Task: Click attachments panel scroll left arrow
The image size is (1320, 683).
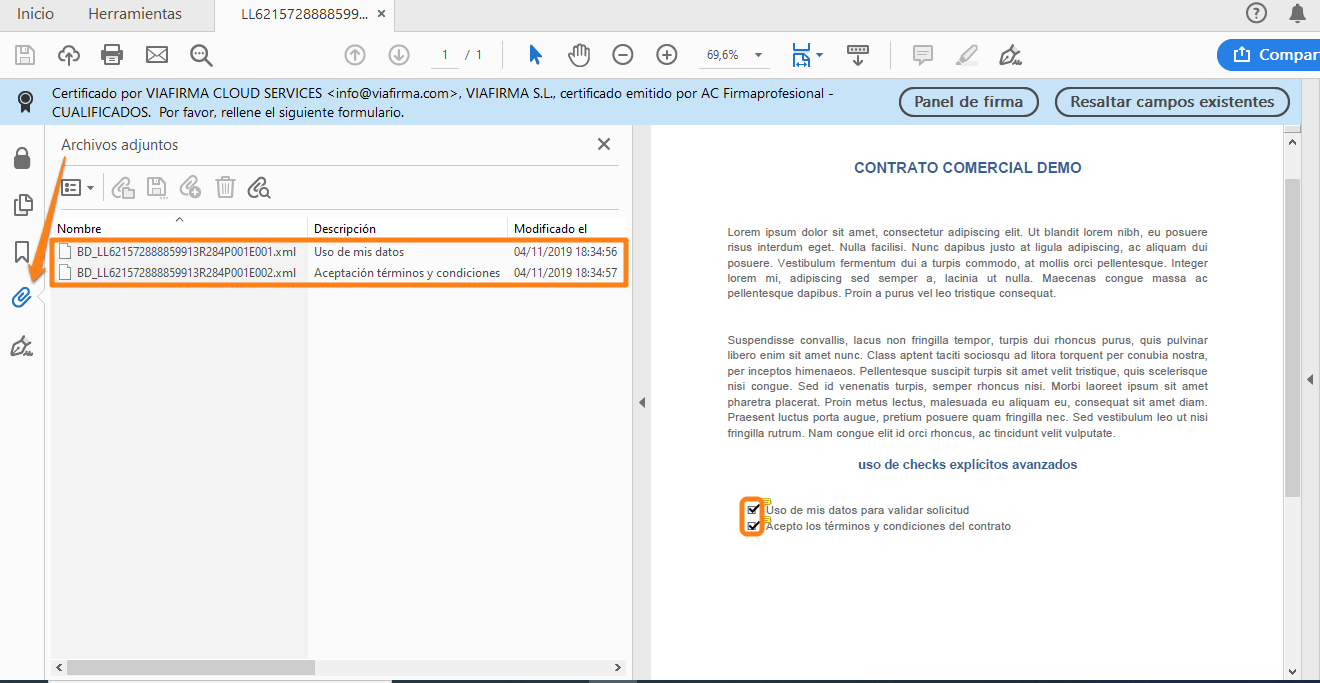Action: [x=60, y=667]
